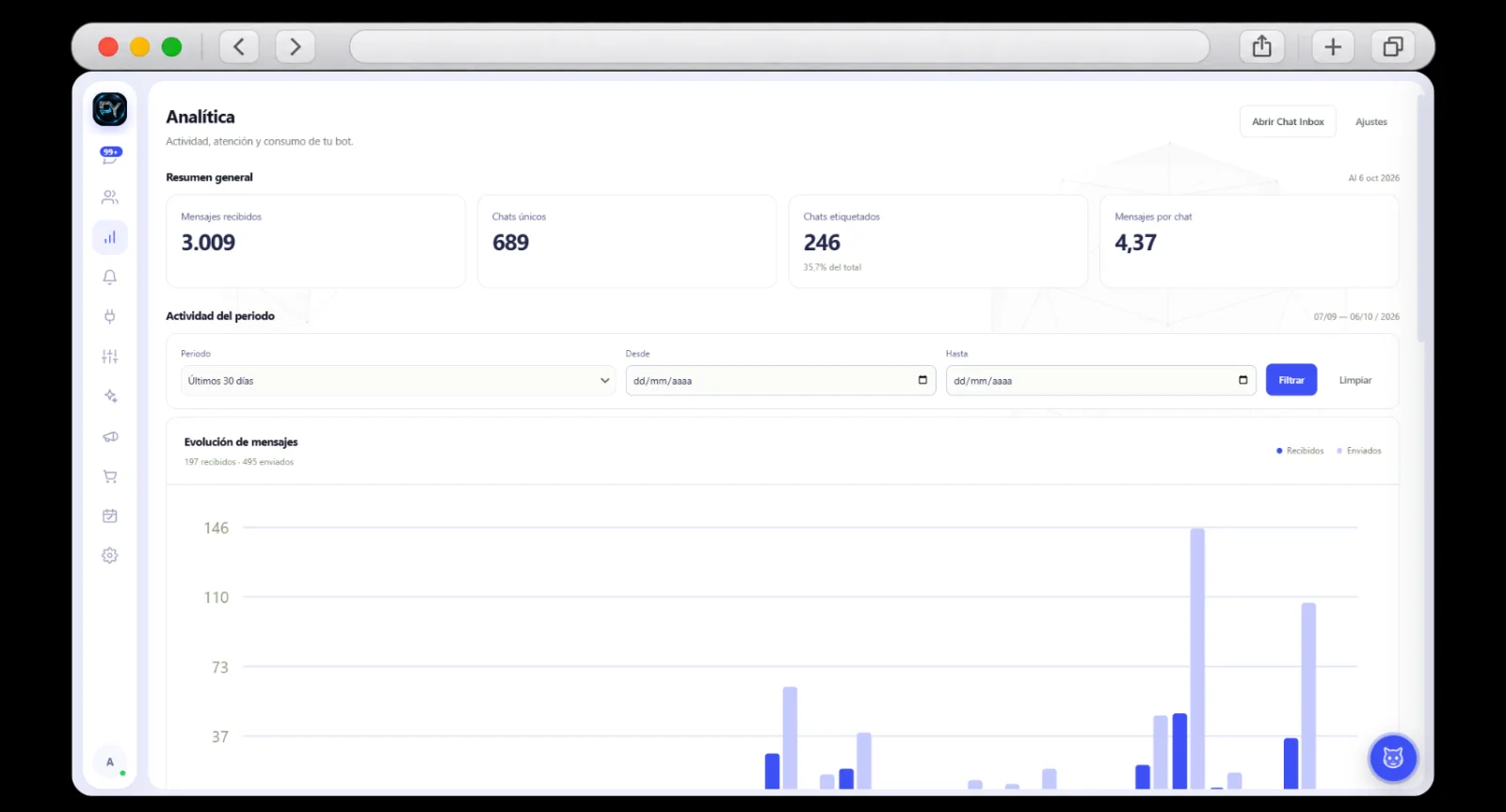Open a new browser tab with plus
1506x812 pixels.
click(x=1333, y=46)
